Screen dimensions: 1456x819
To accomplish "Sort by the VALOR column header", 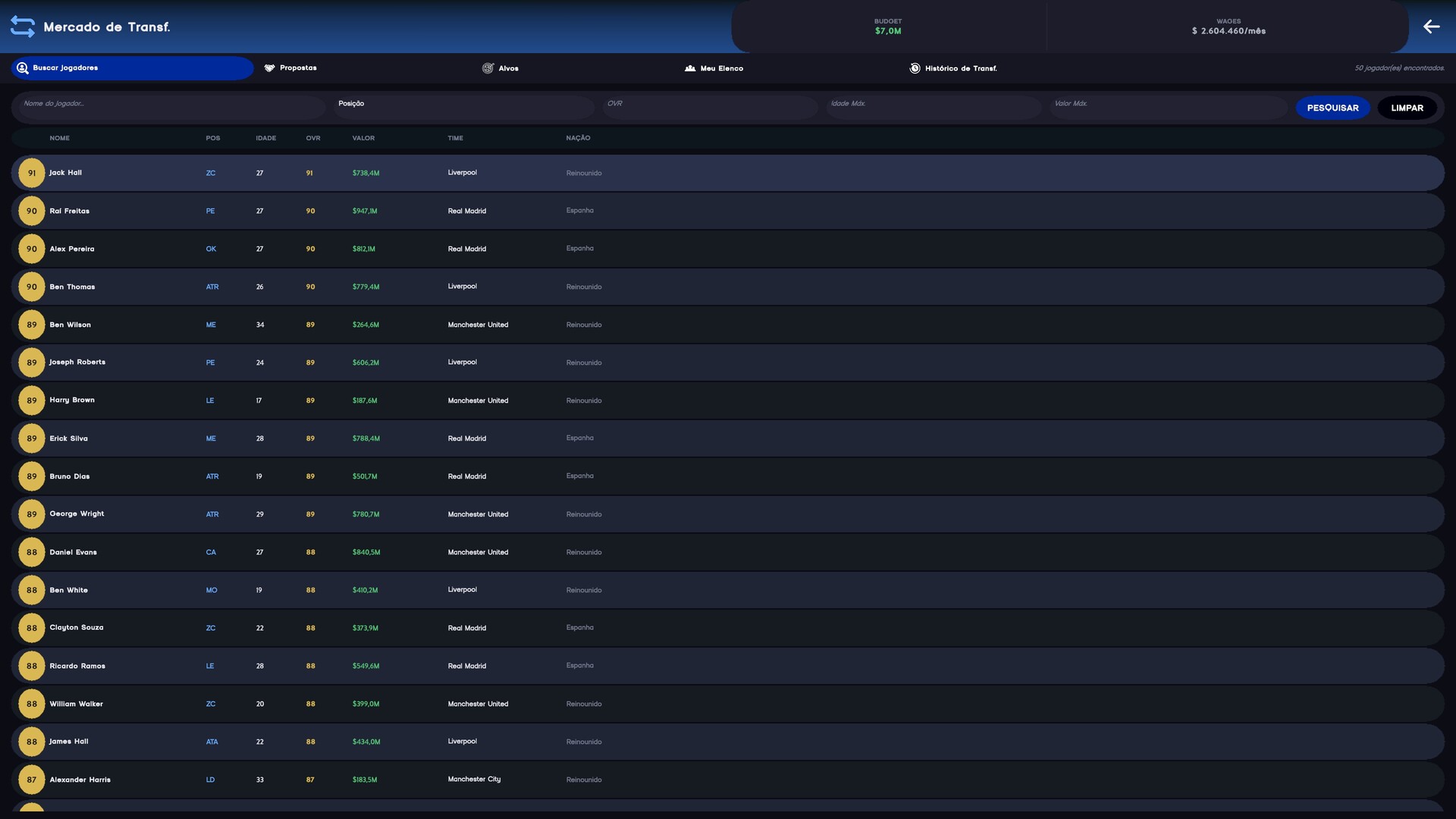I will coord(363,138).
